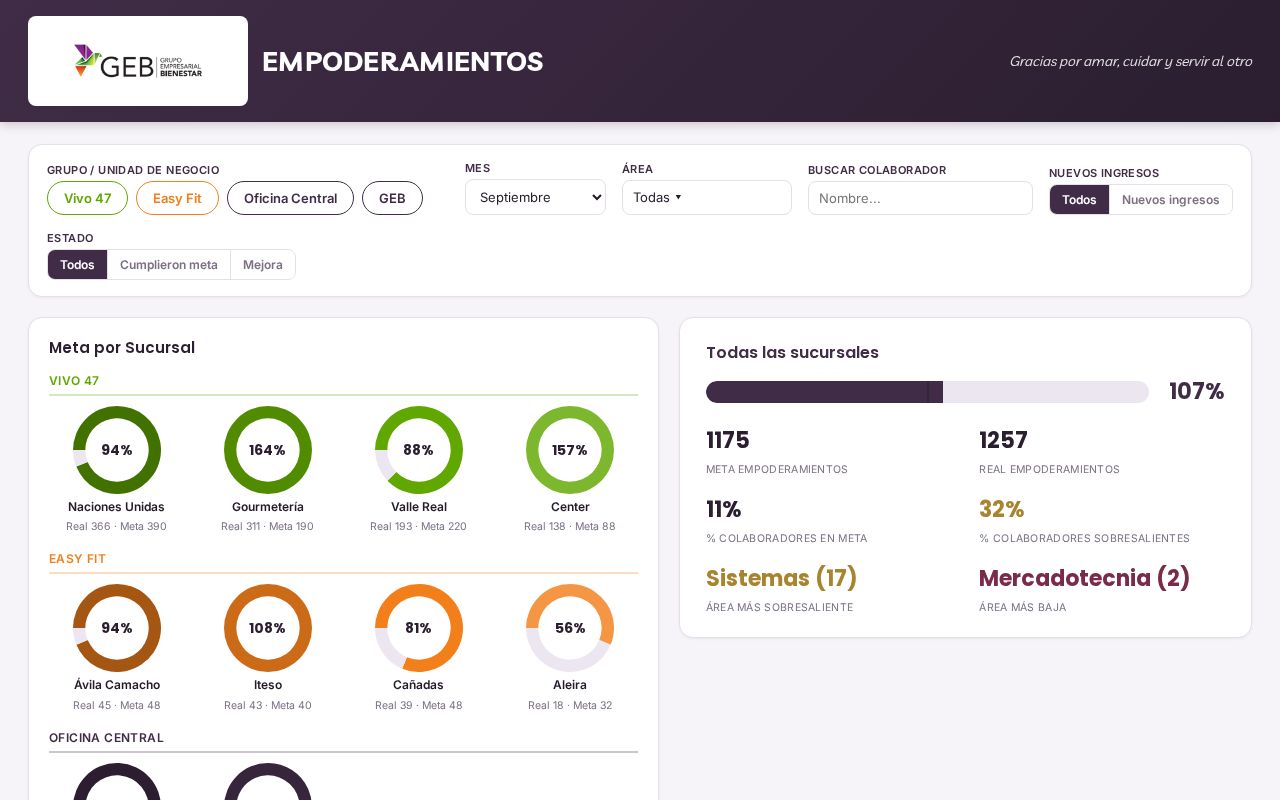The height and width of the screenshot is (800, 1280).
Task: Click the Aleira 56% donut chart
Action: (570, 628)
